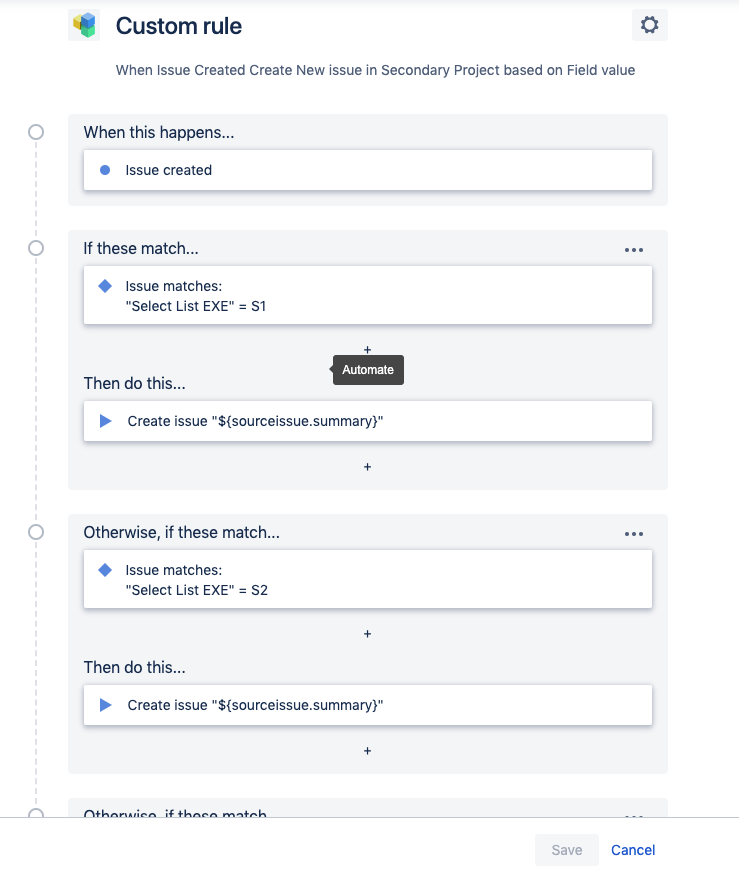
Task: Open the ellipsis menu on Otherwise, if these match
Action: point(633,533)
